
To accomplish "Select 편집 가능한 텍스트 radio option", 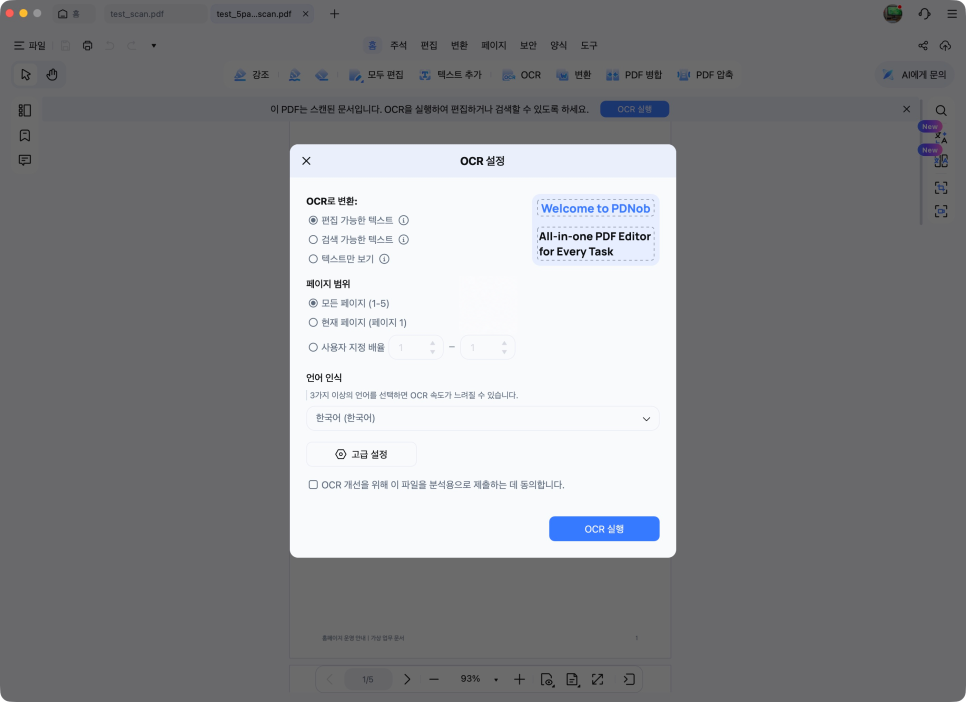I will coord(313,220).
